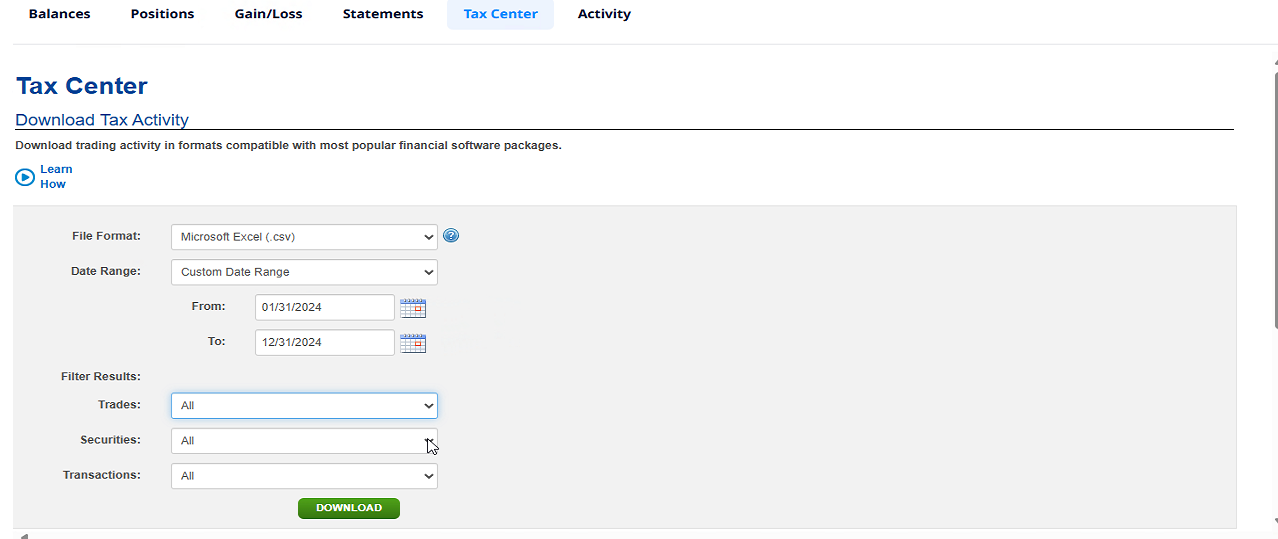Switch to the Balances tab
Screen dimensions: 1278x539
(x=59, y=14)
